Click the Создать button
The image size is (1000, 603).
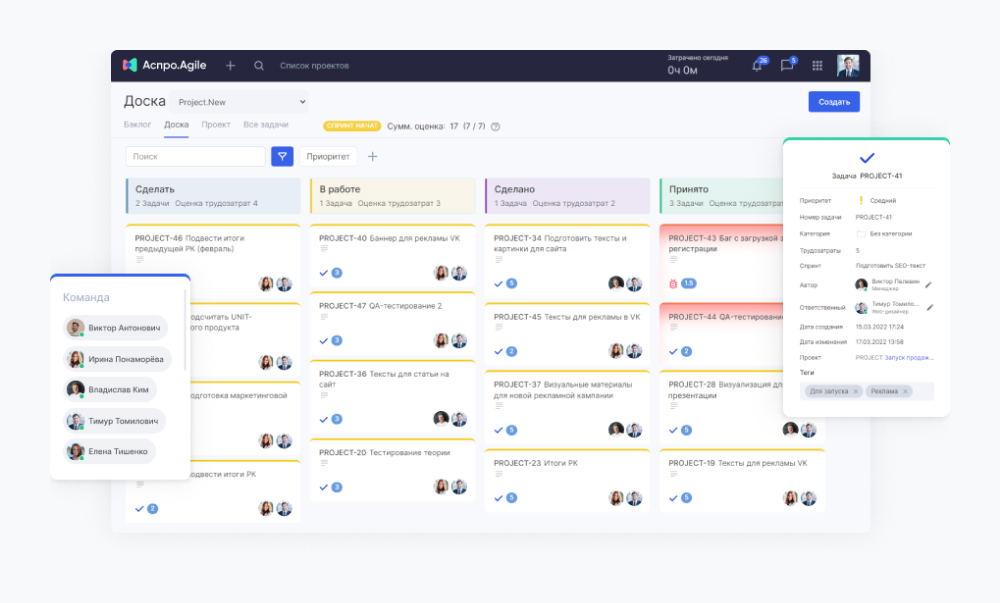tap(834, 102)
